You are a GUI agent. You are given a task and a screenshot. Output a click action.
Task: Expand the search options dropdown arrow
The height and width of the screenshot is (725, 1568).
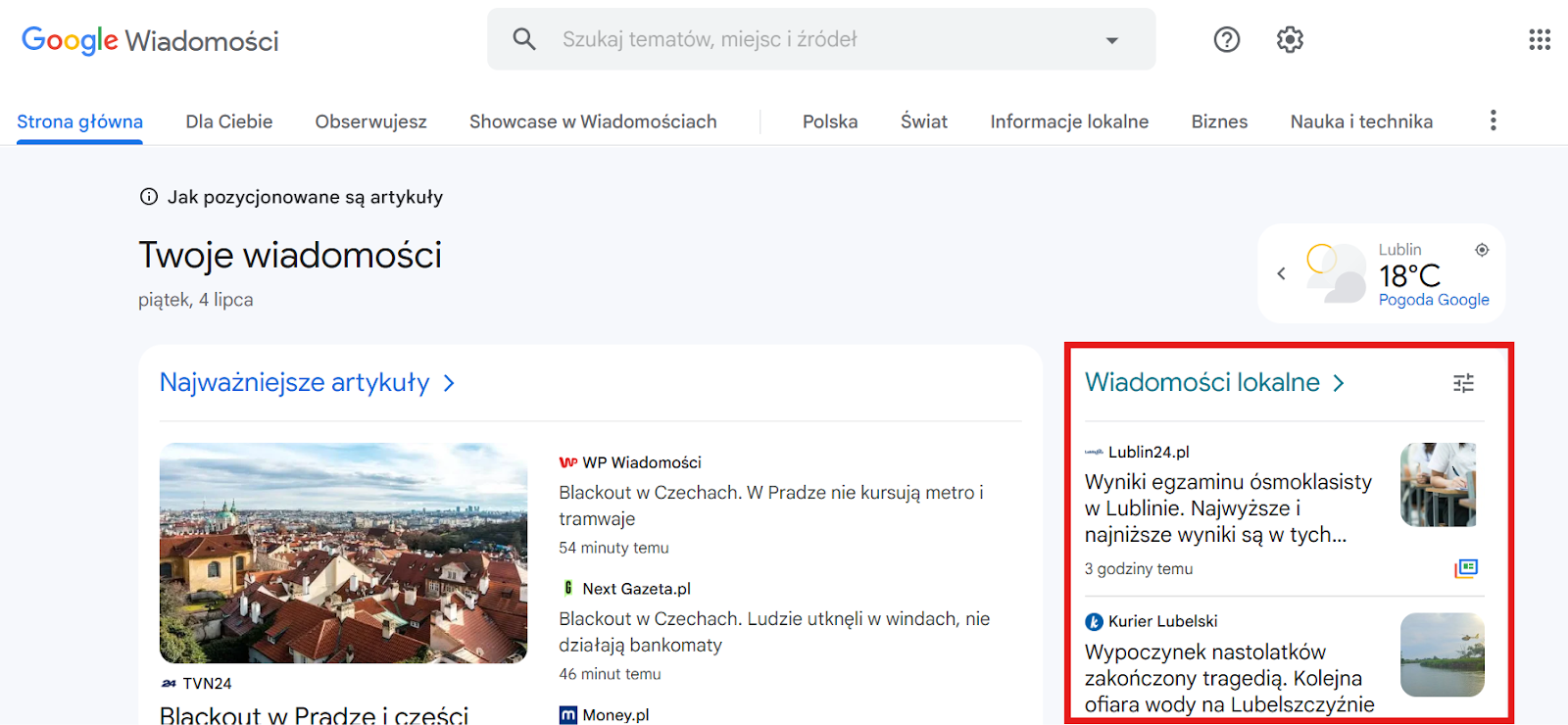coord(1112,40)
